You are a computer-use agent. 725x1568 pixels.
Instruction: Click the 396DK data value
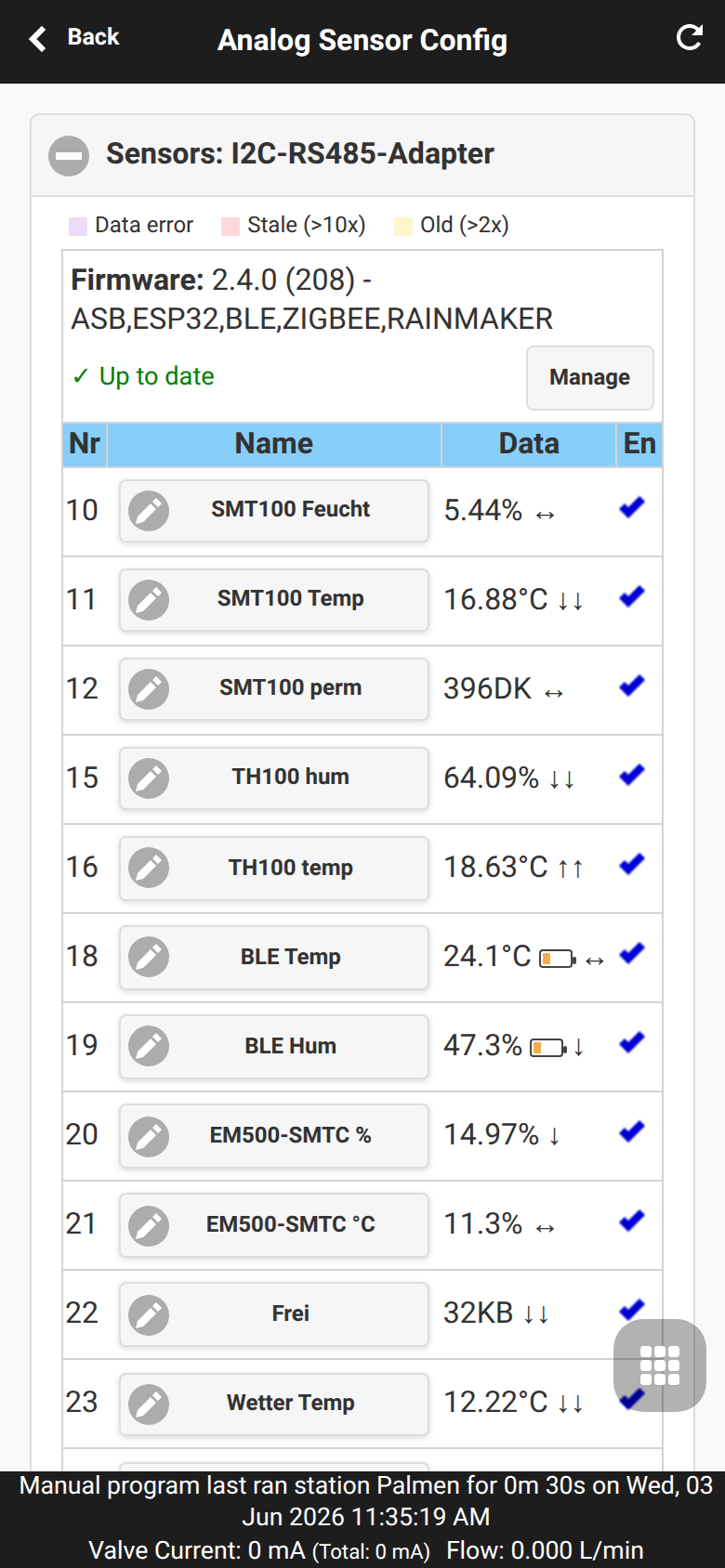coord(488,688)
